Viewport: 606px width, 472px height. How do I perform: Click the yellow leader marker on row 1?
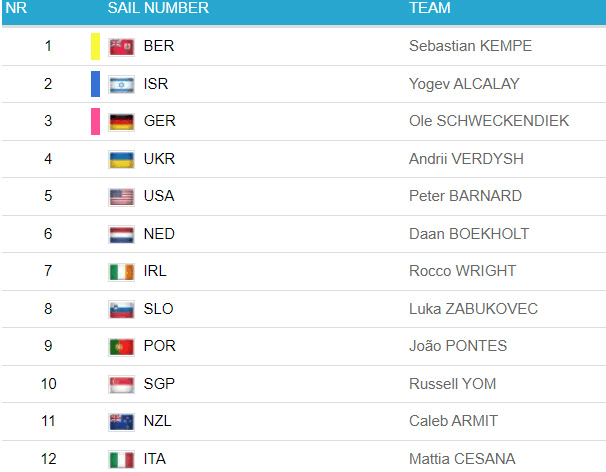[95, 46]
